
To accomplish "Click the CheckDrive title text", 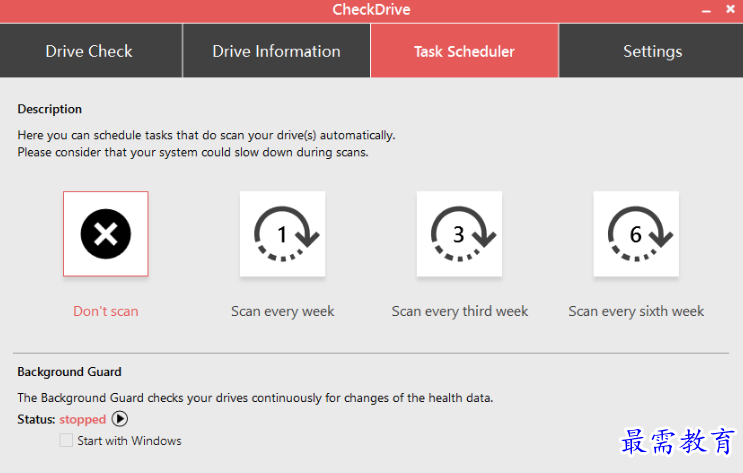I will pyautogui.click(x=371, y=9).
